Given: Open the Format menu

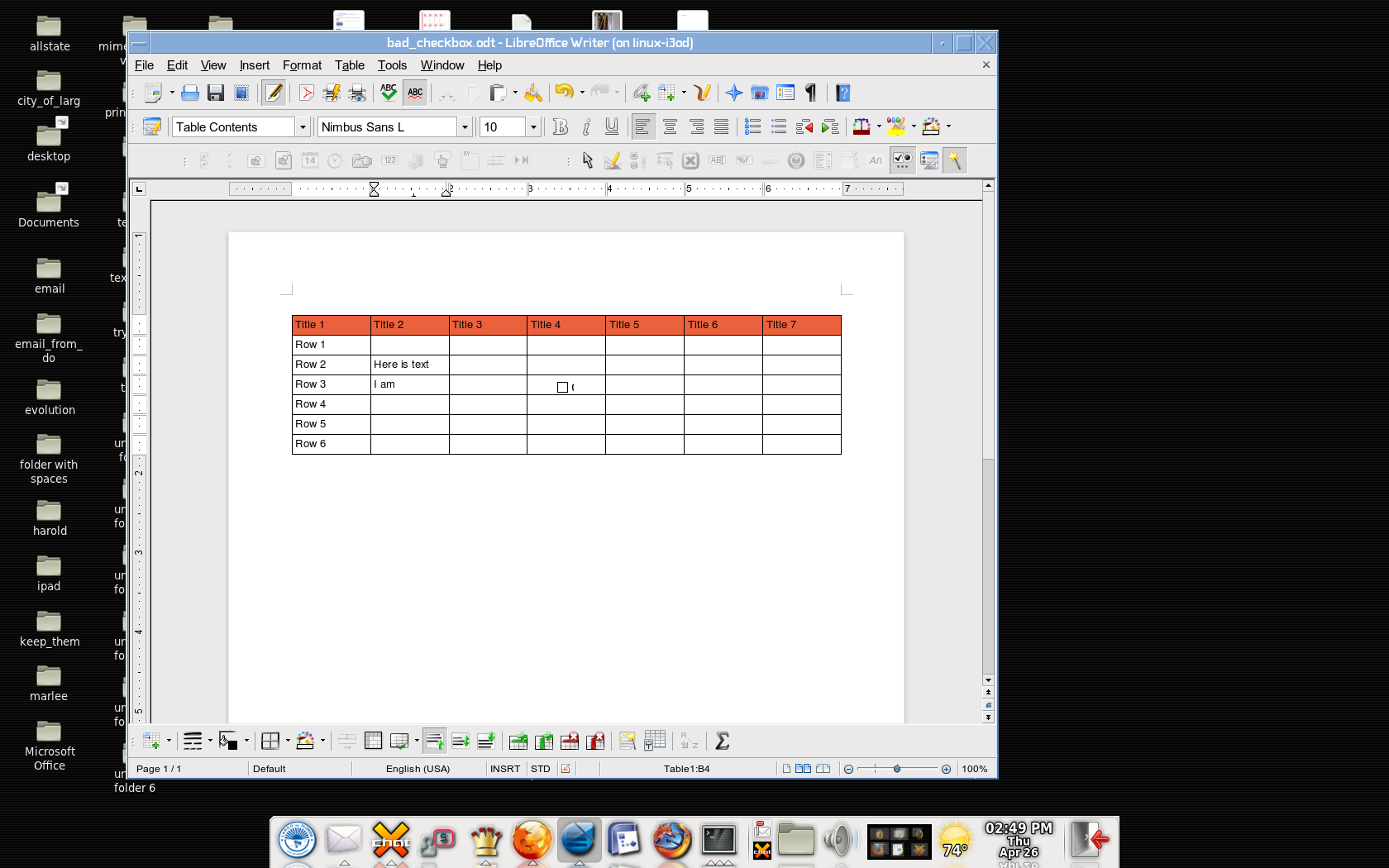Looking at the screenshot, I should tap(302, 65).
